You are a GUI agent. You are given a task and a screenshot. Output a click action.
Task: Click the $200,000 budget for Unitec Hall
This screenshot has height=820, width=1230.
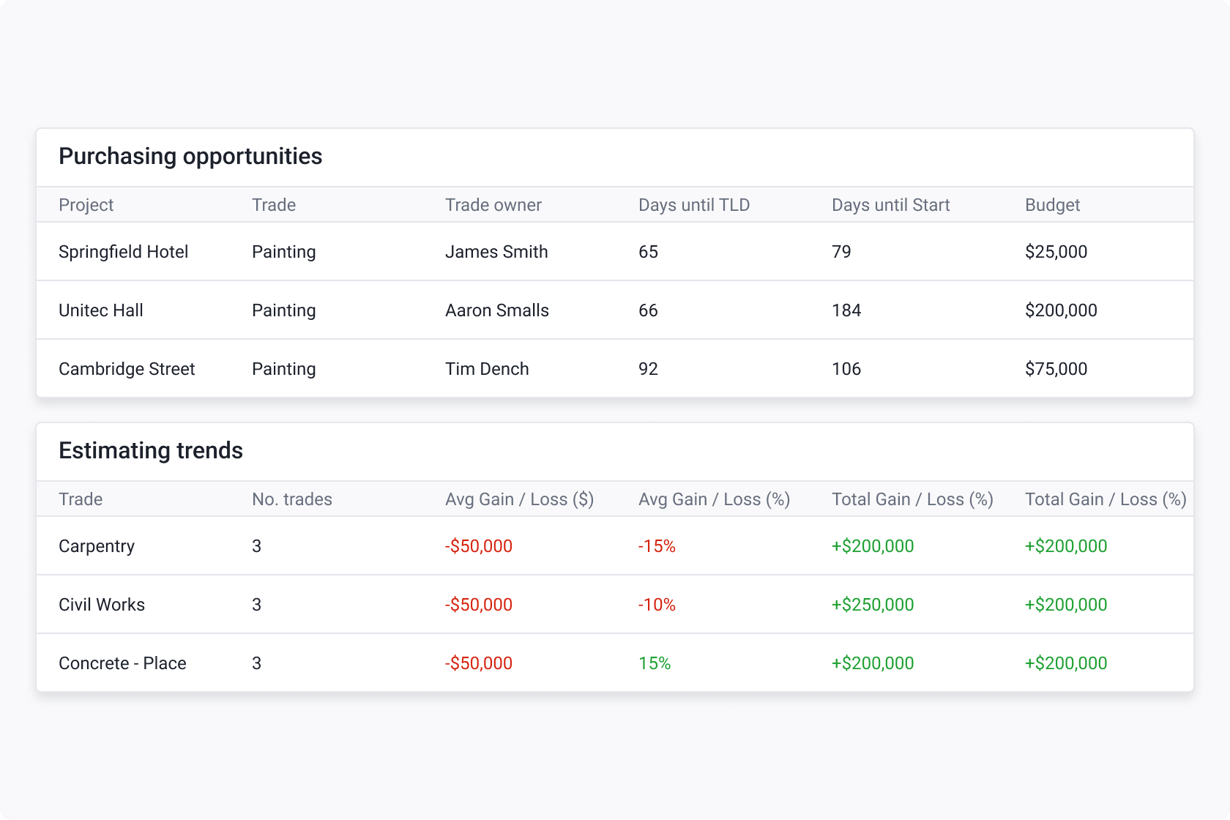[1061, 310]
